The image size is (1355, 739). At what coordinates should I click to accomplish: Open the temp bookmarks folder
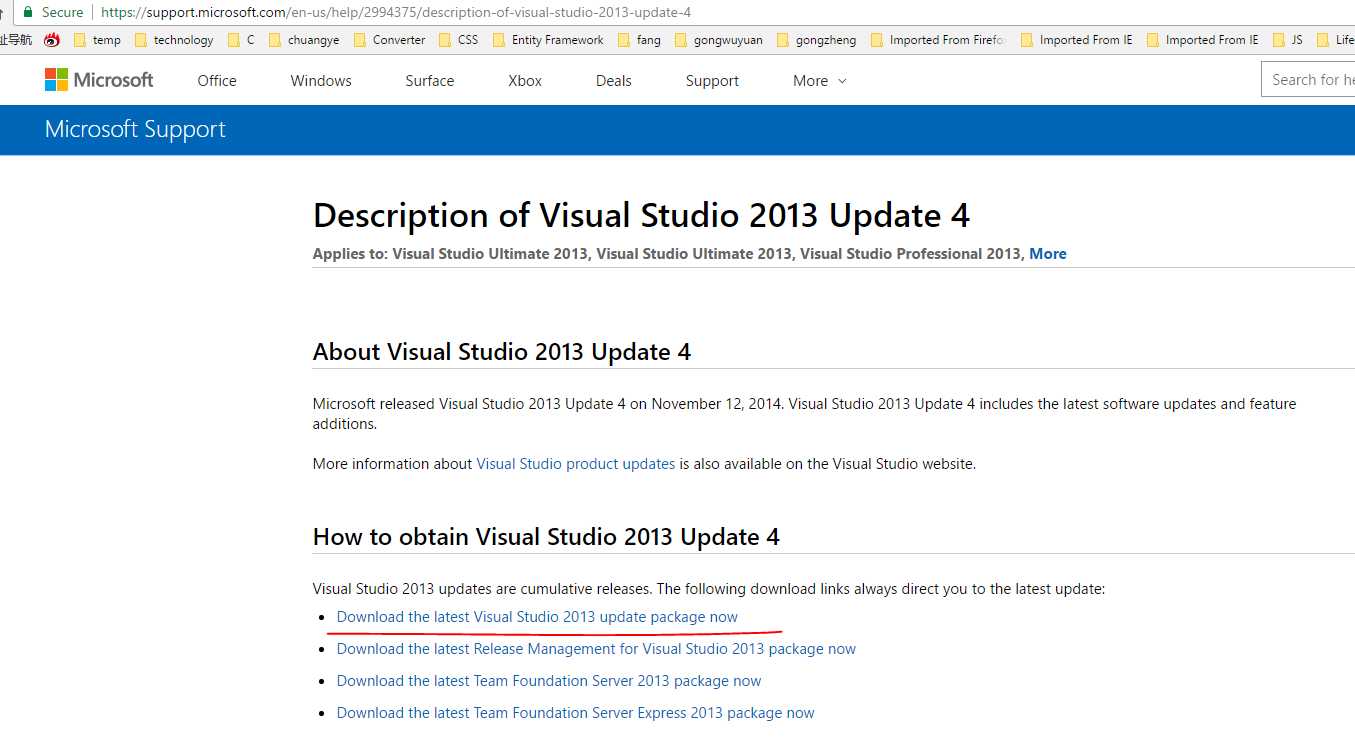(97, 40)
